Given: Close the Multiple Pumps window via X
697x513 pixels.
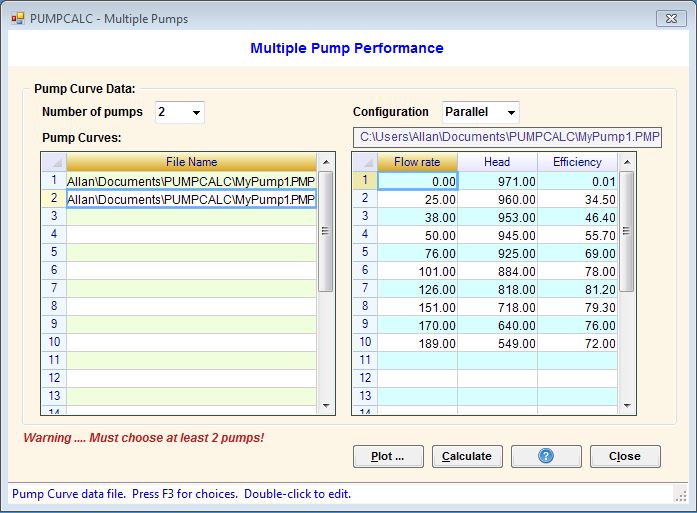Looking at the screenshot, I should pos(671,19).
